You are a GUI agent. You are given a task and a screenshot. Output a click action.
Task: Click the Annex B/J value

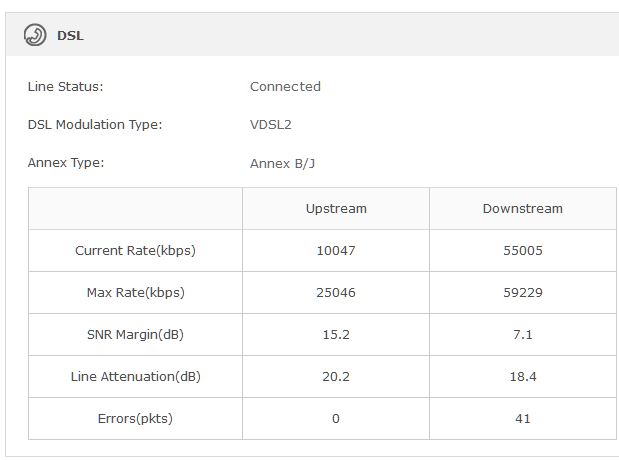[282, 163]
